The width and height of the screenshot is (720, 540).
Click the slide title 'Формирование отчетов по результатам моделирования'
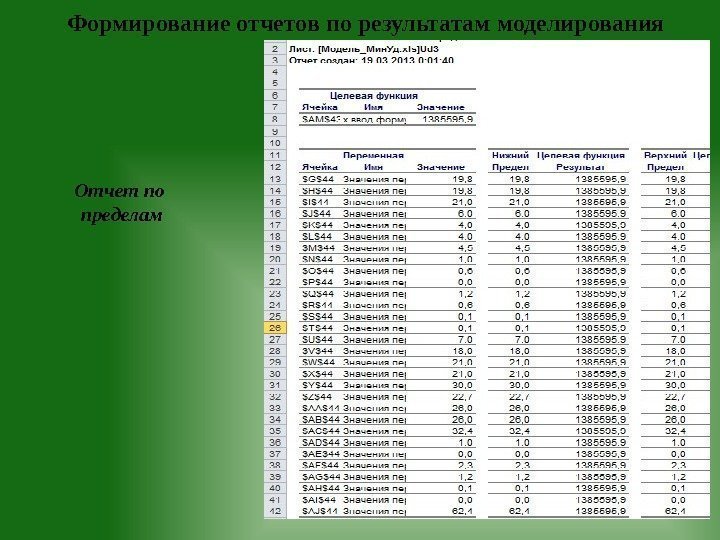365,24
